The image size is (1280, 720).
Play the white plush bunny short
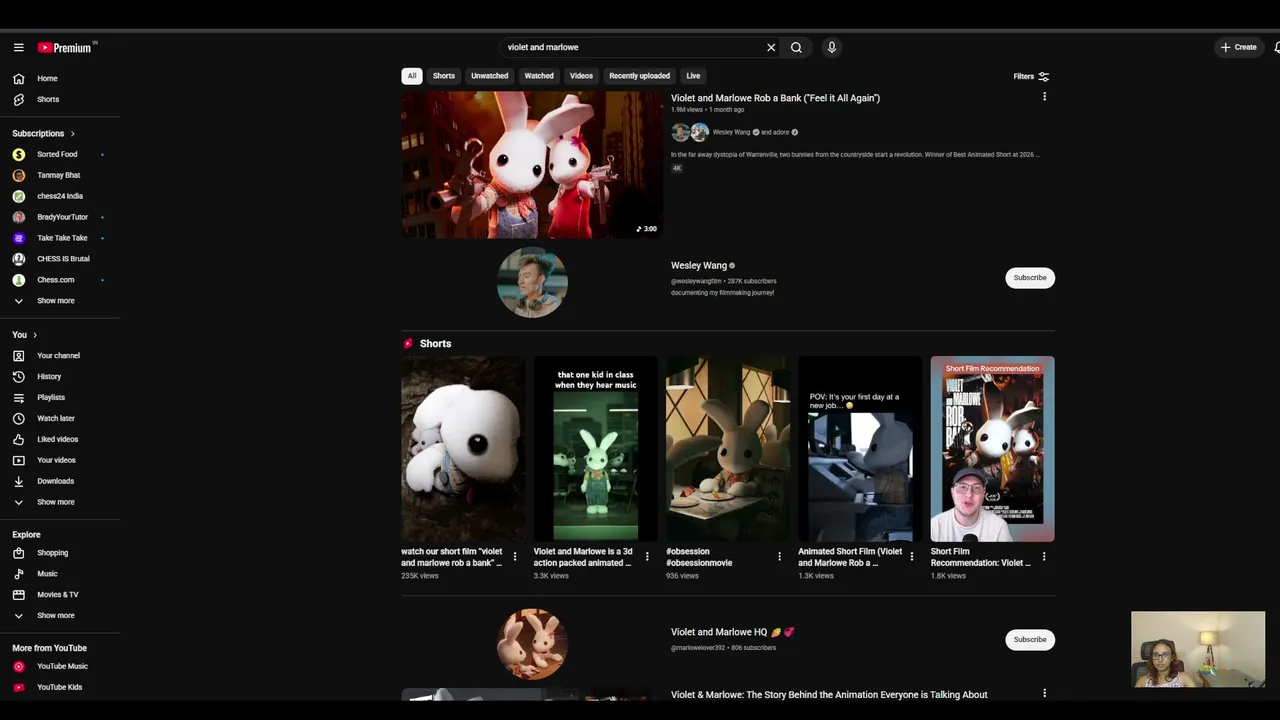463,449
